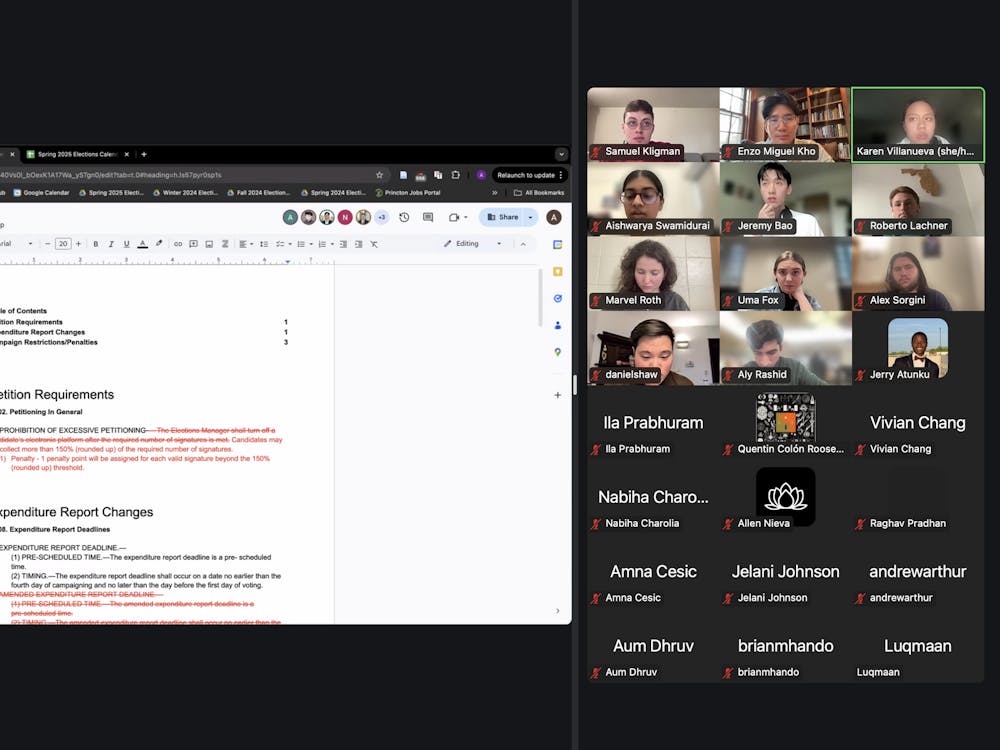Unmute Samuel Kligman's microphone icon

pos(594,152)
